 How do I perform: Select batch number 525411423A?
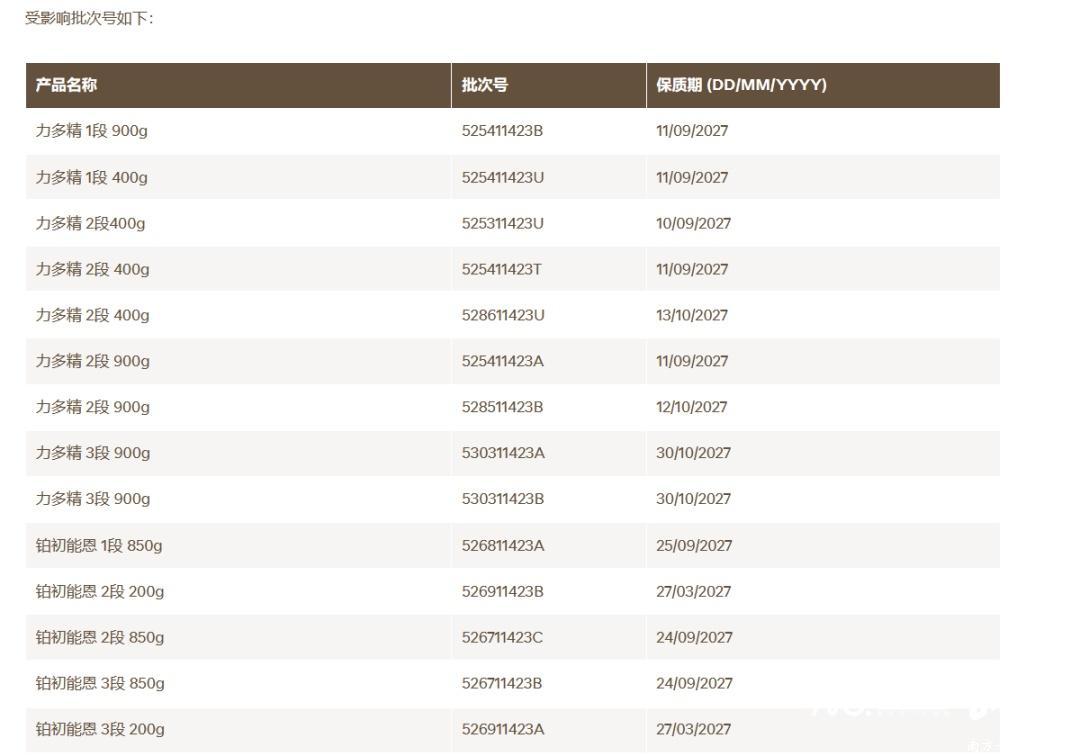click(x=502, y=361)
